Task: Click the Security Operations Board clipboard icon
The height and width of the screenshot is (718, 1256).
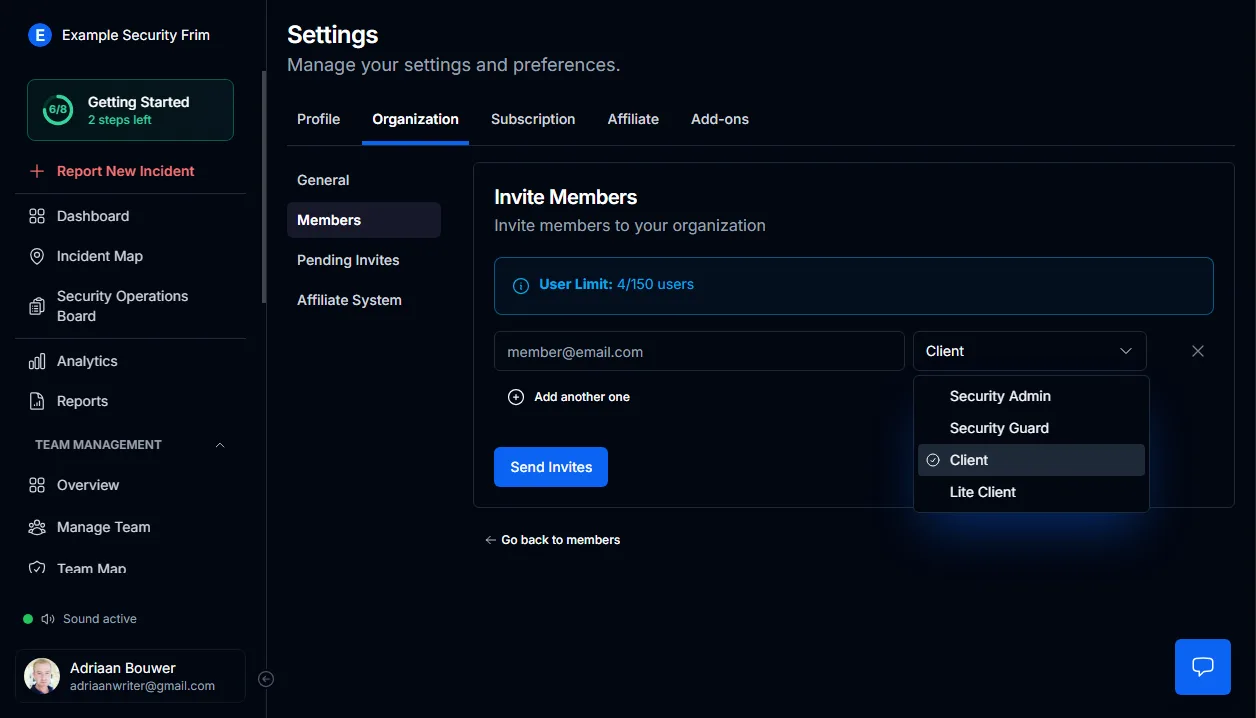Action: 37,306
